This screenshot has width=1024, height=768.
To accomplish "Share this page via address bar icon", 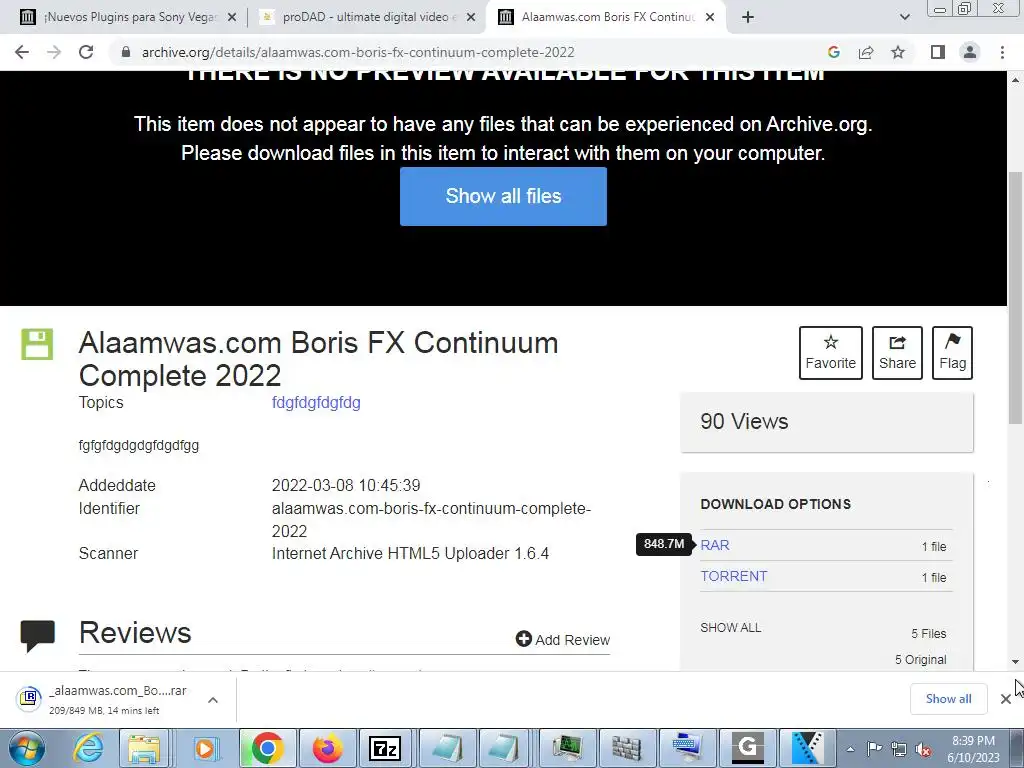I will click(x=866, y=52).
